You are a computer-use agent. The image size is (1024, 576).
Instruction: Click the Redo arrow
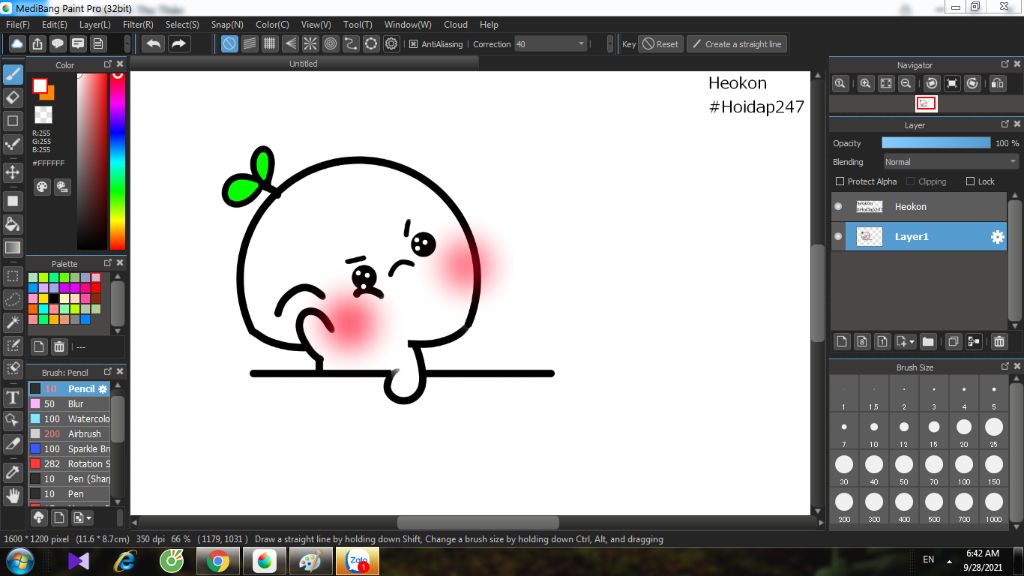coord(178,44)
